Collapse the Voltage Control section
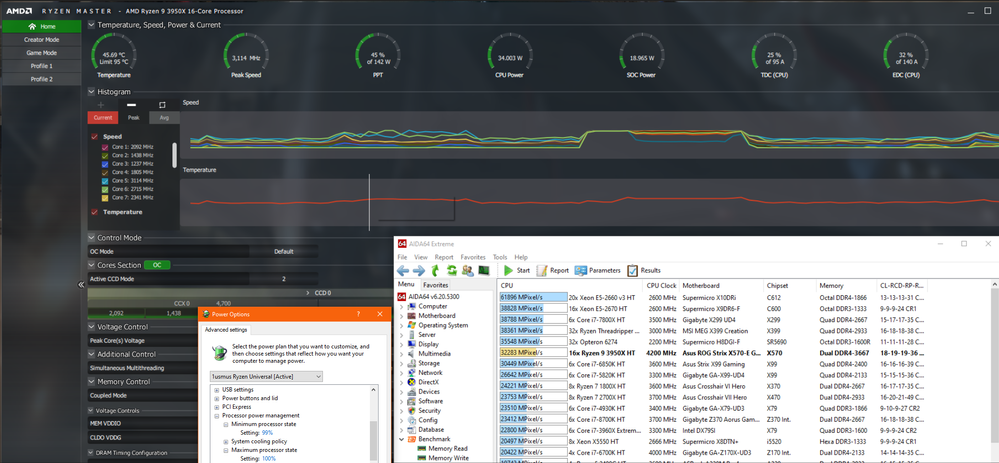 [x=92, y=327]
